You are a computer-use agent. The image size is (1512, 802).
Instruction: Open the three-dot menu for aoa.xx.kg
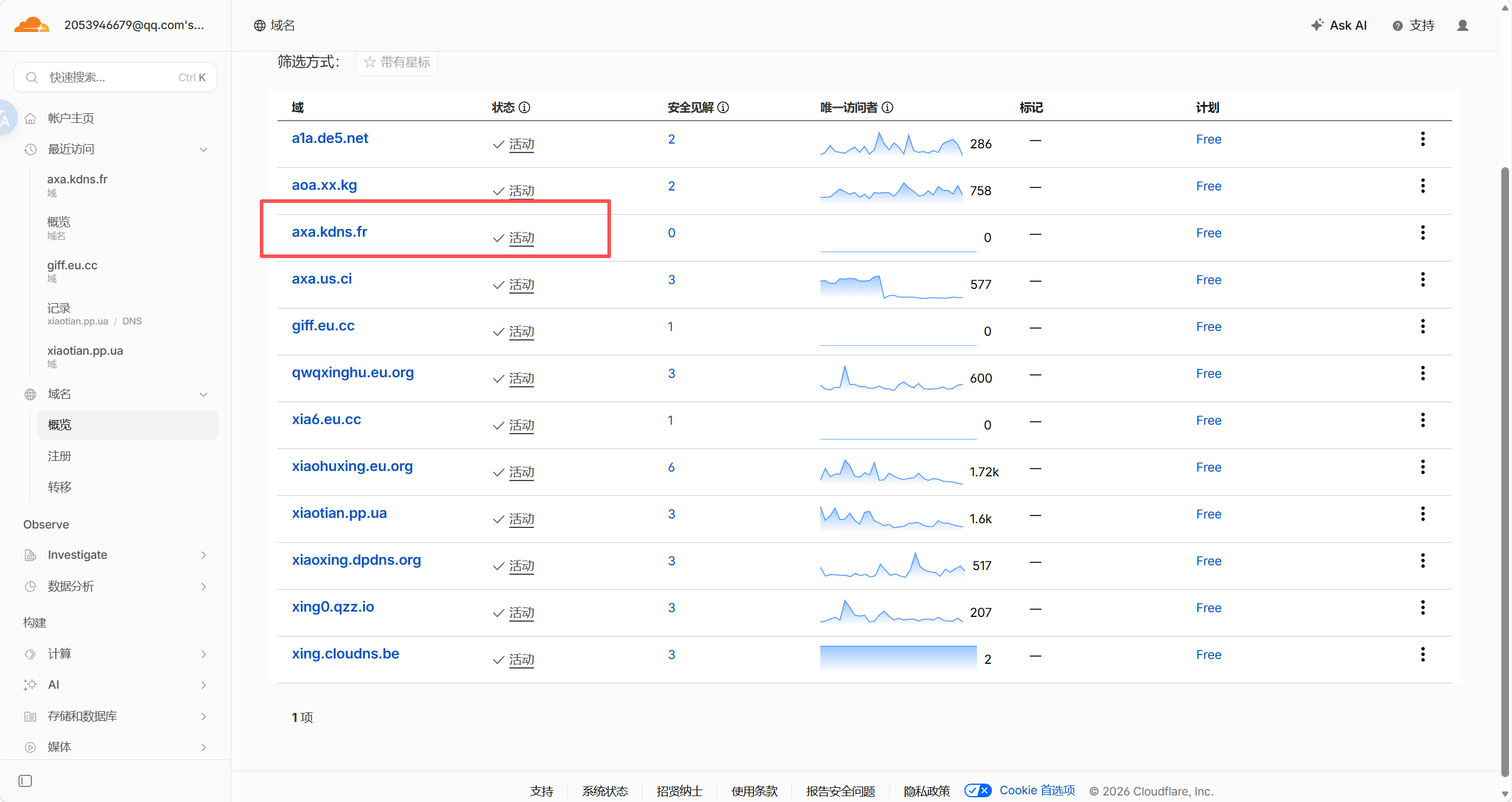[1422, 186]
